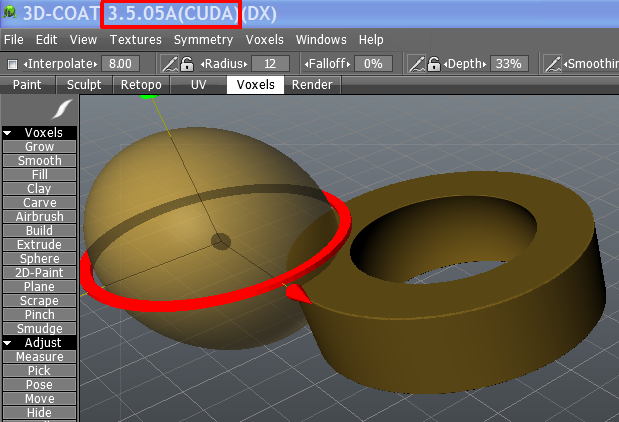Select the Smudge voxel tool
619x422 pixels.
point(39,329)
